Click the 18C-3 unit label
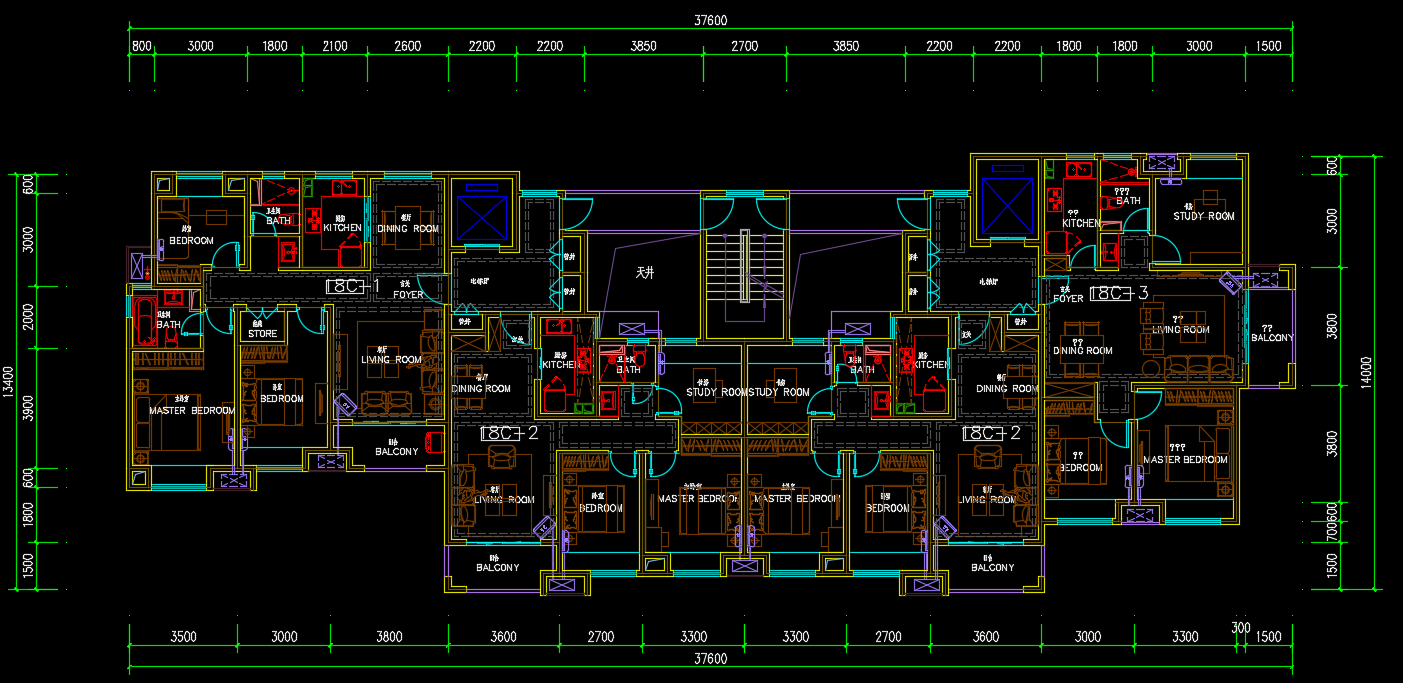1403x683 pixels. 1118,294
